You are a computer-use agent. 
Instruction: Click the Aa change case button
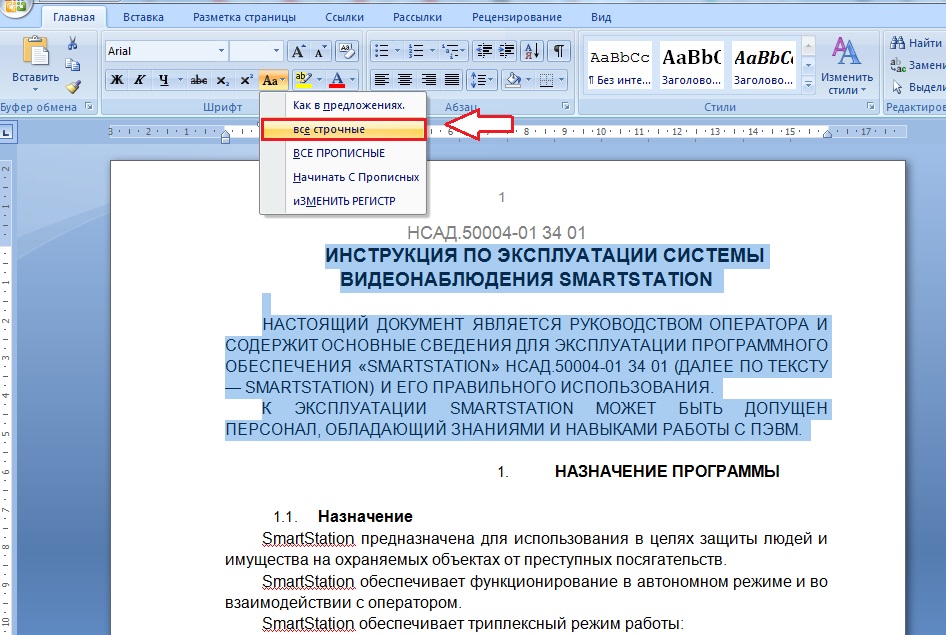click(273, 80)
